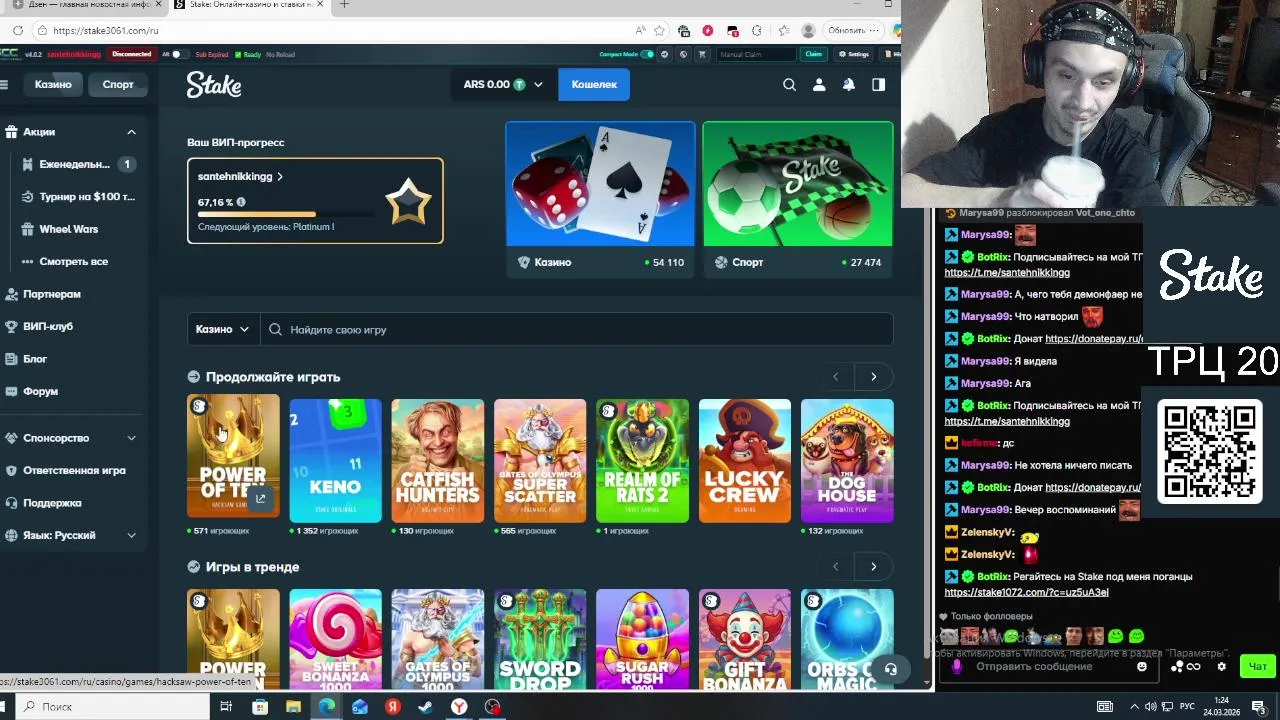Expand the Язык: Русский language selector

point(131,535)
